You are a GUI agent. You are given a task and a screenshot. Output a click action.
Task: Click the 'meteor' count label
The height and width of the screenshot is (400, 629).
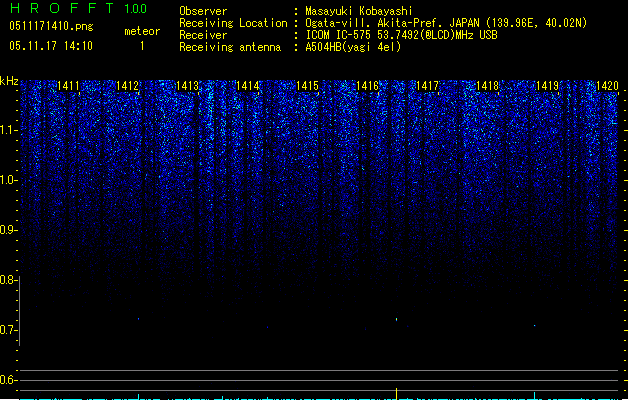pyautogui.click(x=142, y=31)
